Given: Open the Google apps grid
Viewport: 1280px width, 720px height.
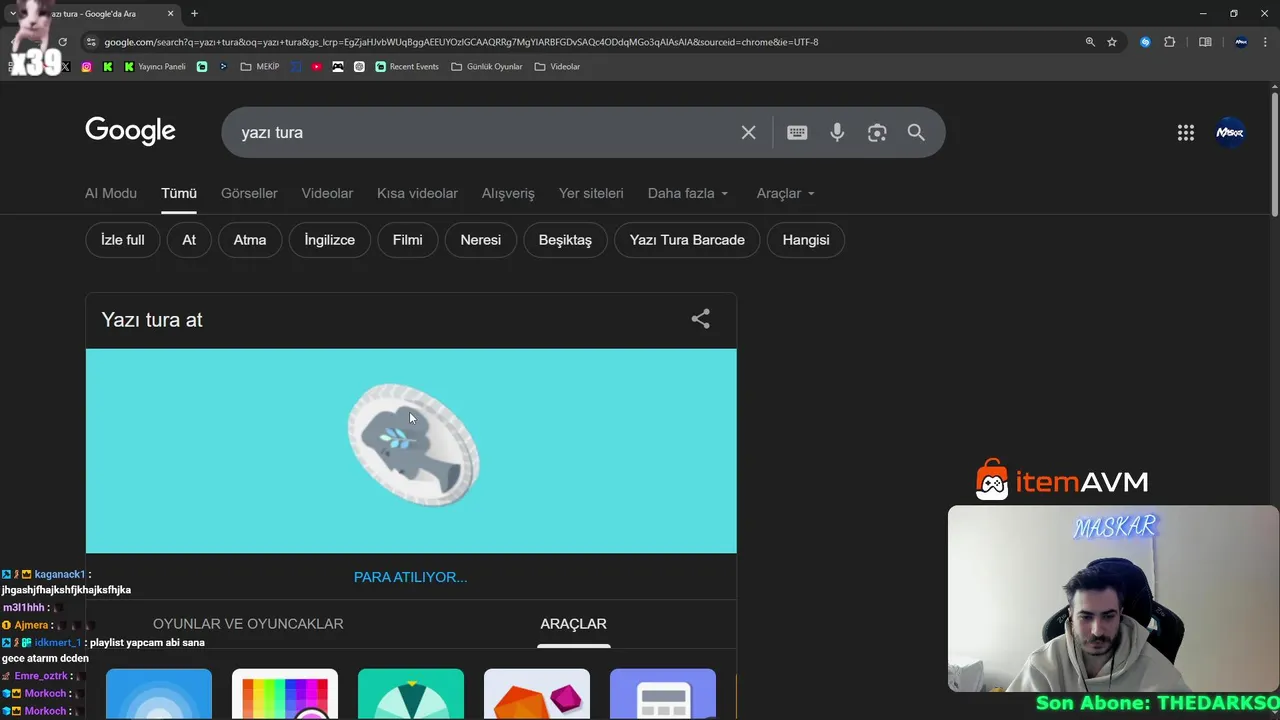Looking at the screenshot, I should [1186, 132].
